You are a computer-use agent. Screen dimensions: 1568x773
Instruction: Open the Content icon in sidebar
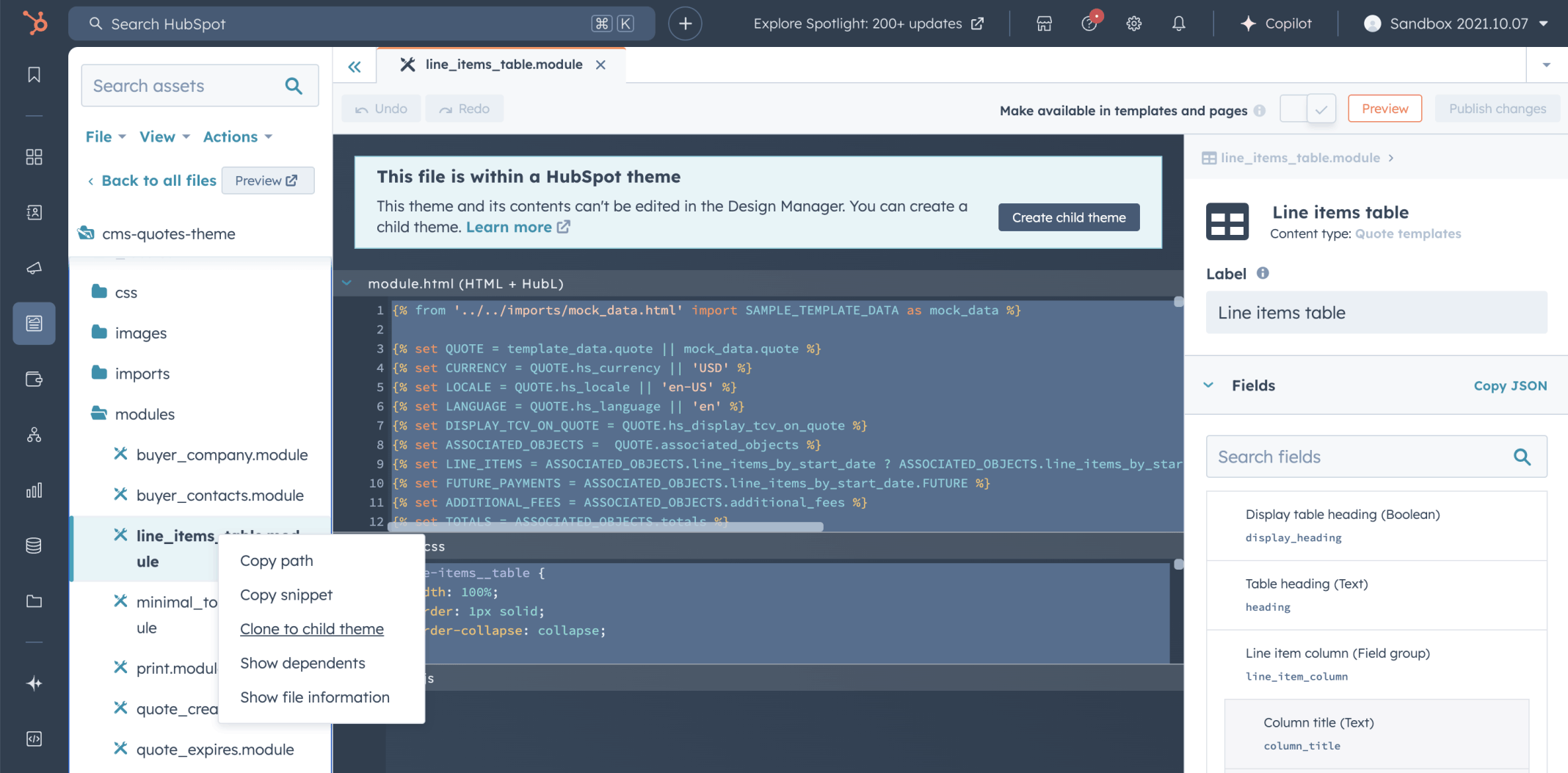pos(34,323)
